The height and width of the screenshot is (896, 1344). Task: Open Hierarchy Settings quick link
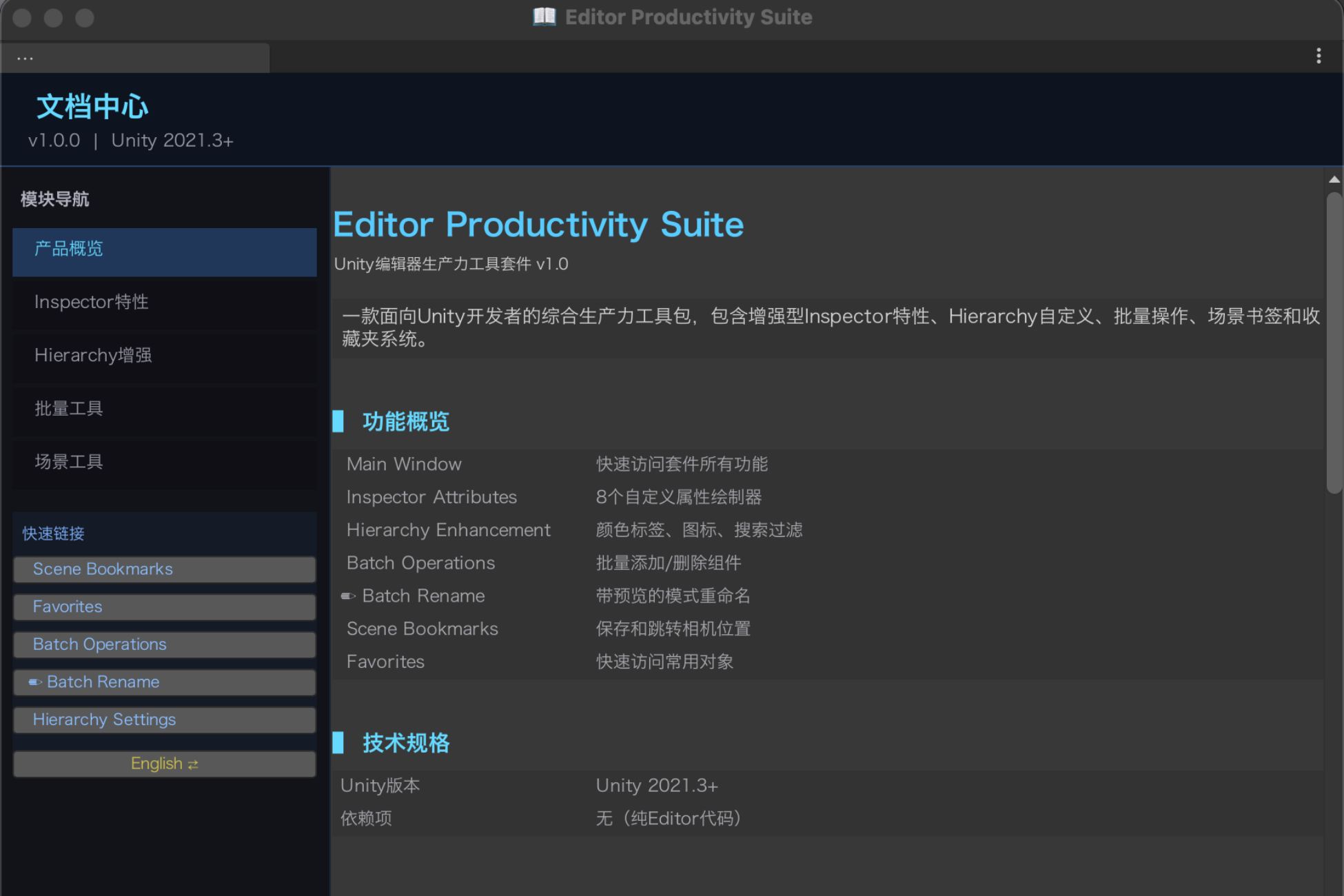[165, 720]
